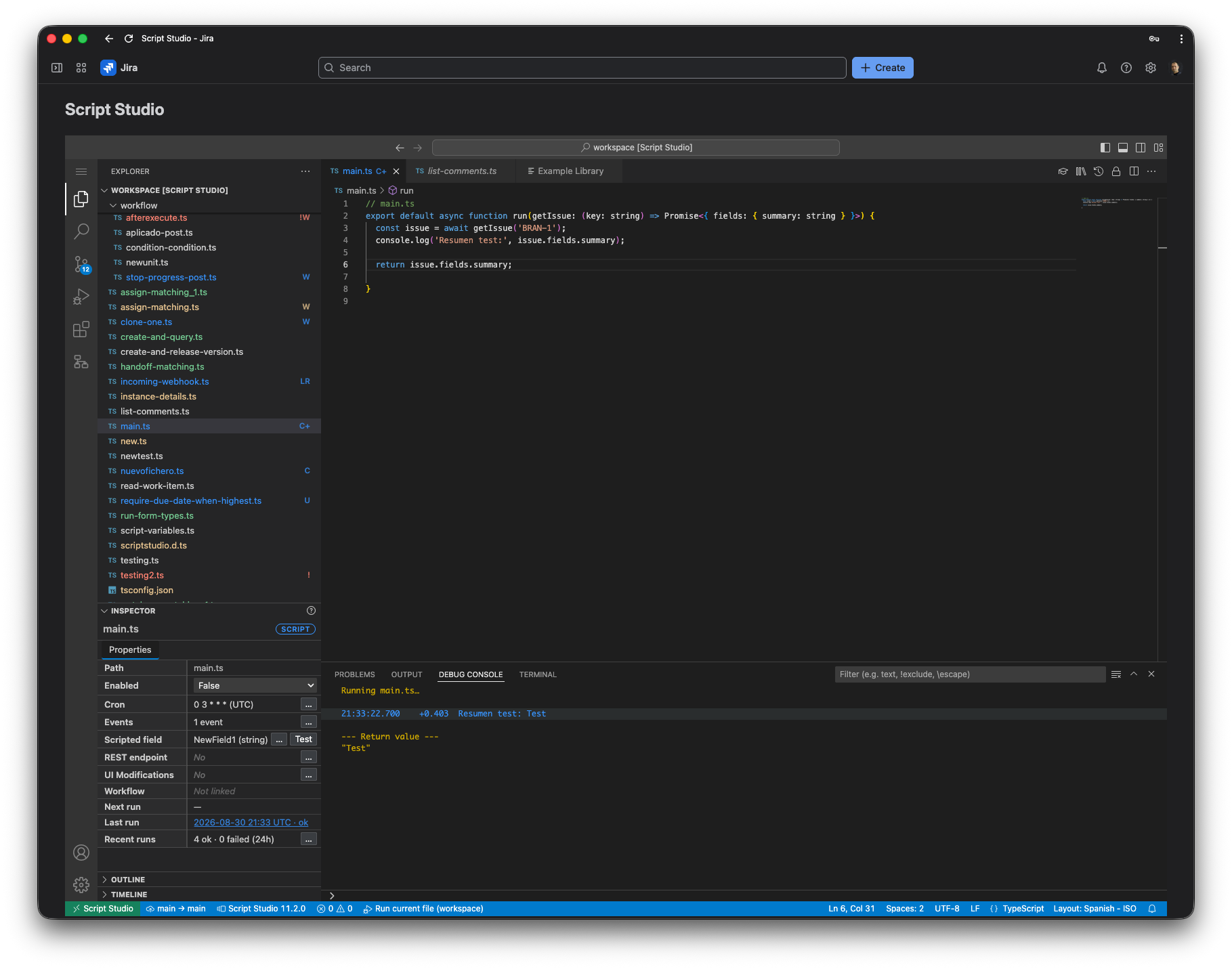Open Jira notifications bell
This screenshot has width=1232, height=969.
tap(1102, 68)
